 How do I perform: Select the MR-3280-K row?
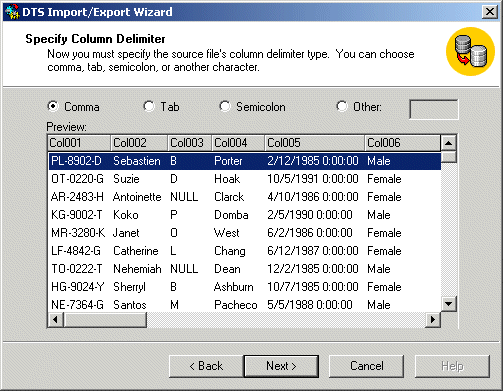(245, 233)
